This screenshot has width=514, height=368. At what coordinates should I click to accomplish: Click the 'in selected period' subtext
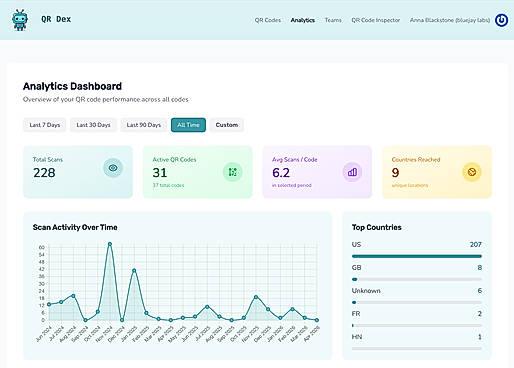pos(292,185)
